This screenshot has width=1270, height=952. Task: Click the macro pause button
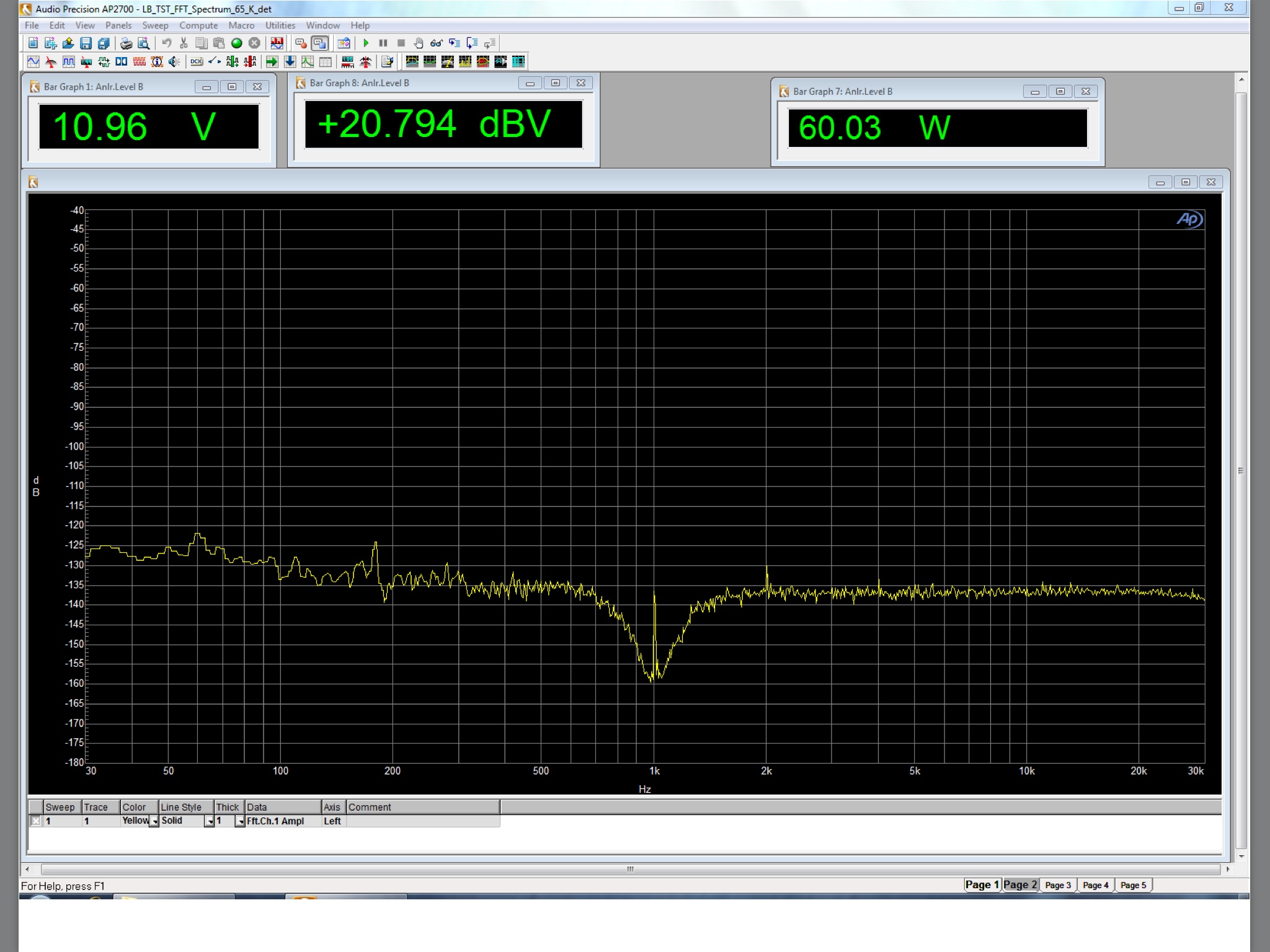(x=383, y=43)
